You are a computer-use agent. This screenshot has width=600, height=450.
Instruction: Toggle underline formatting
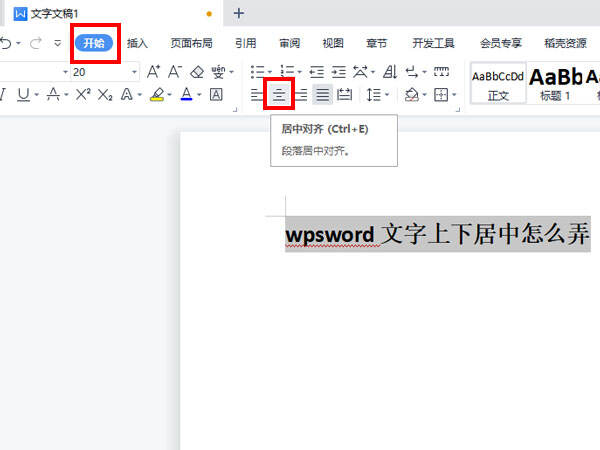click(24, 94)
